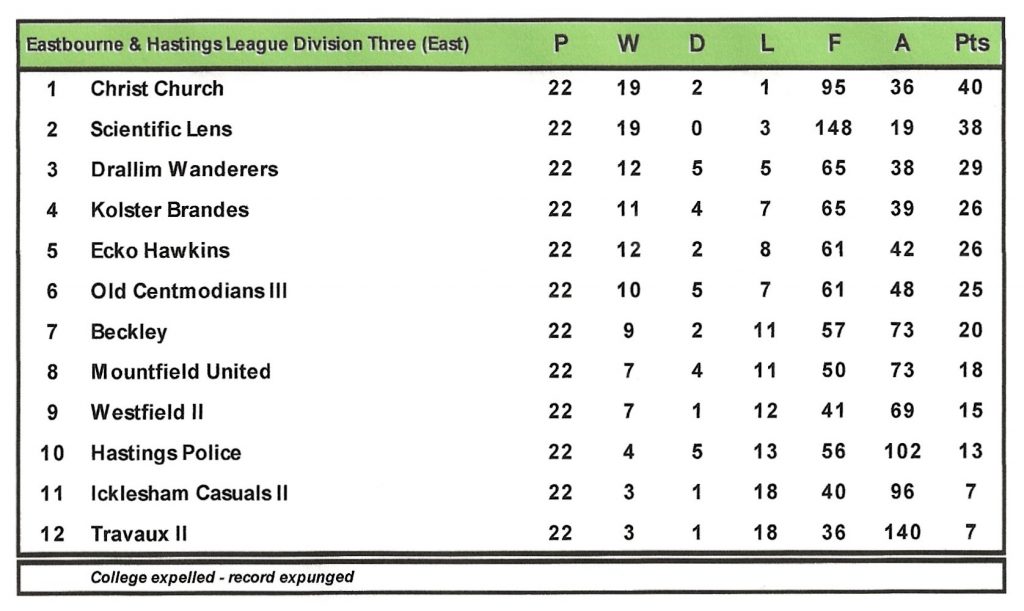1024x611 pixels.
Task: Select the Scientific Lens team name
Action: 161,129
